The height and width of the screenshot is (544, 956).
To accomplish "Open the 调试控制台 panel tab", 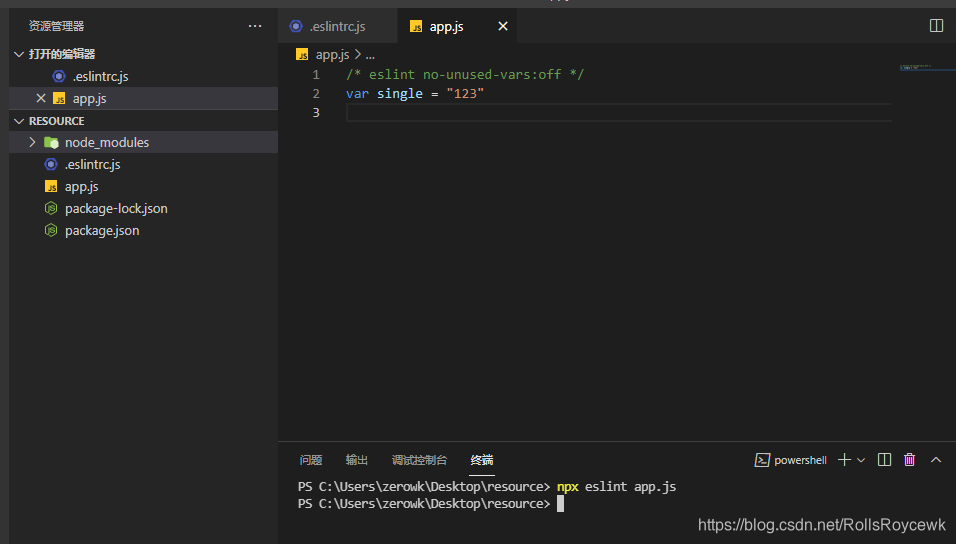I will coord(419,460).
